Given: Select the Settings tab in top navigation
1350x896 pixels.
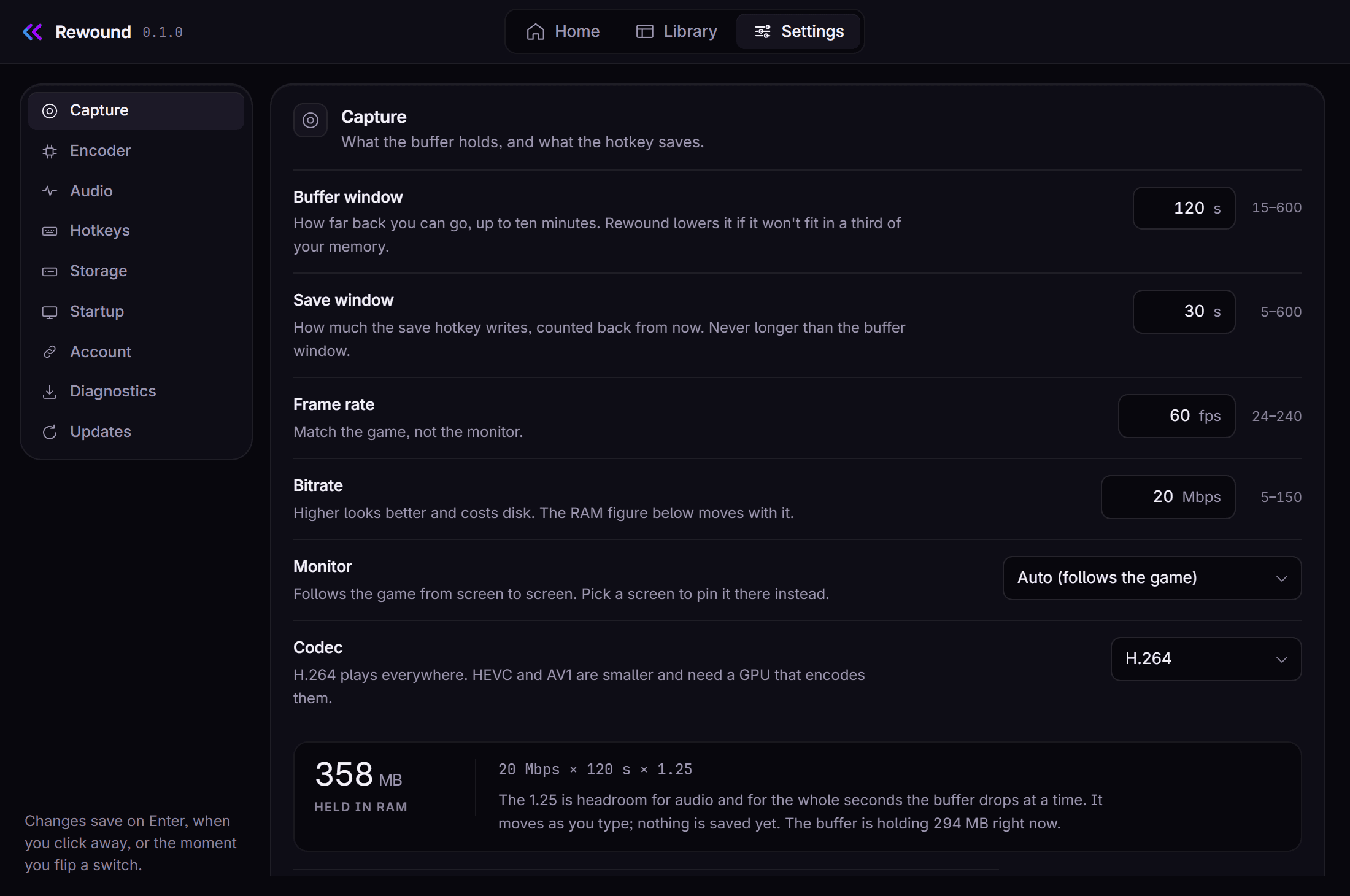Looking at the screenshot, I should [x=799, y=31].
